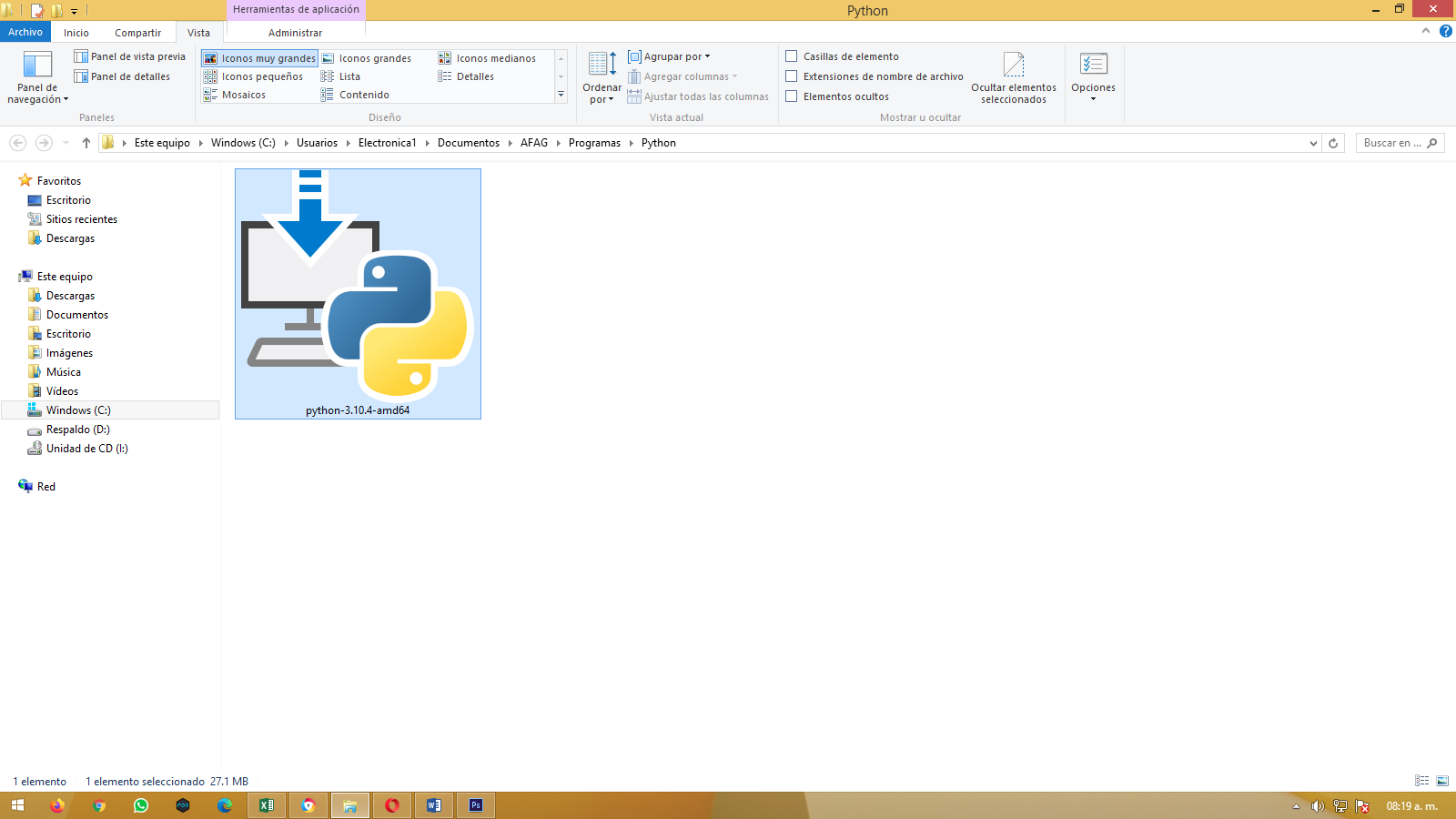Viewport: 1456px width, 819px height.
Task: Click Programas in the address path
Action: point(594,143)
